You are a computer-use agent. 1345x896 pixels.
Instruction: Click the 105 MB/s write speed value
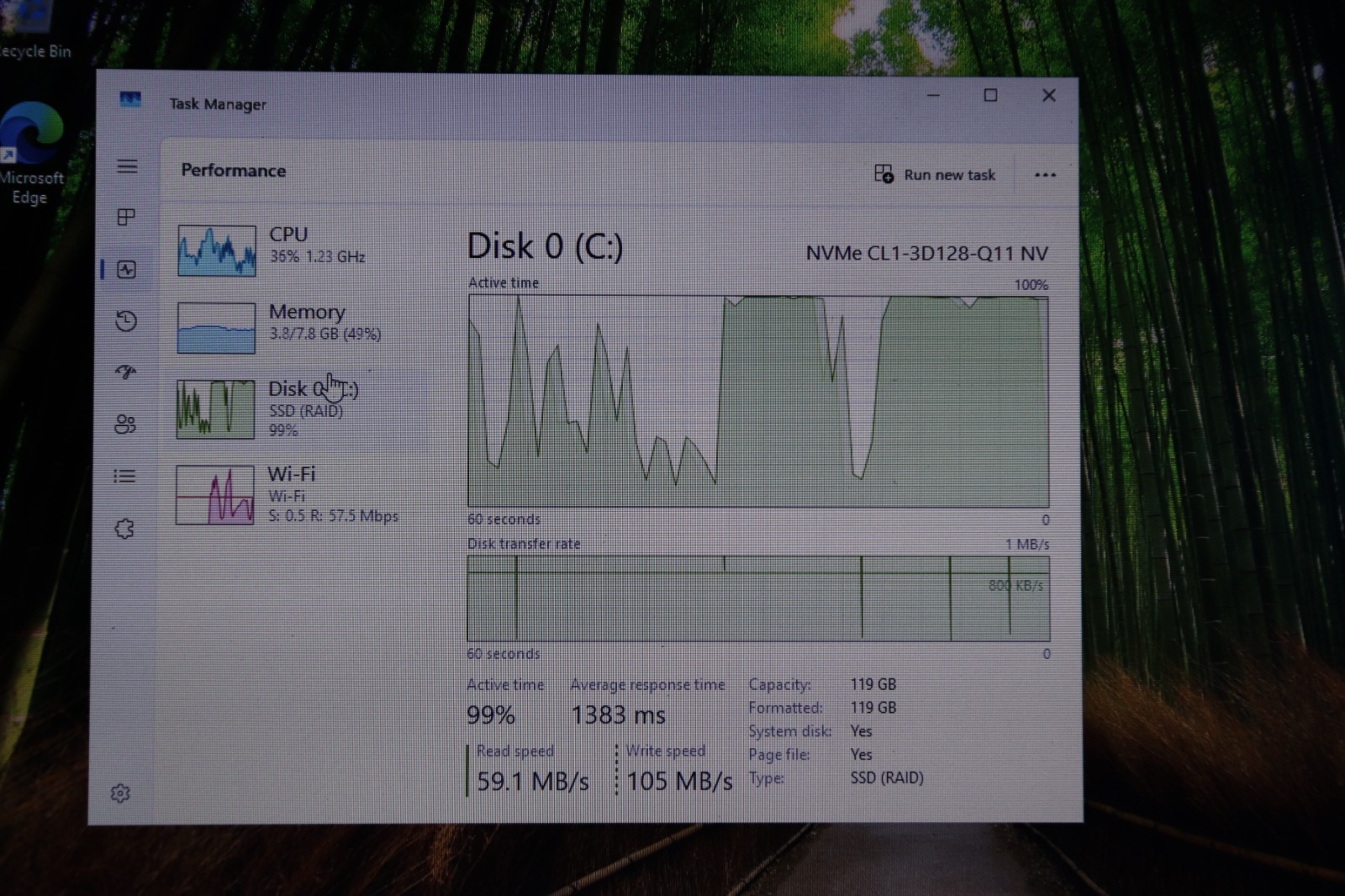point(679,781)
